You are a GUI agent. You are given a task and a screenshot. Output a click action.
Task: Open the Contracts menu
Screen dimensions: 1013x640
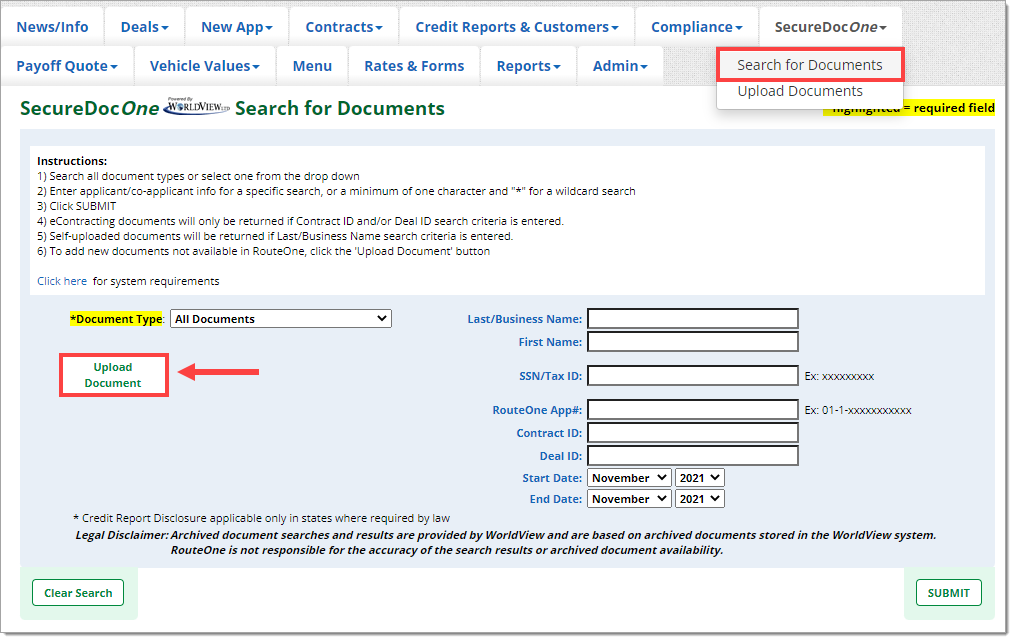[x=344, y=27]
